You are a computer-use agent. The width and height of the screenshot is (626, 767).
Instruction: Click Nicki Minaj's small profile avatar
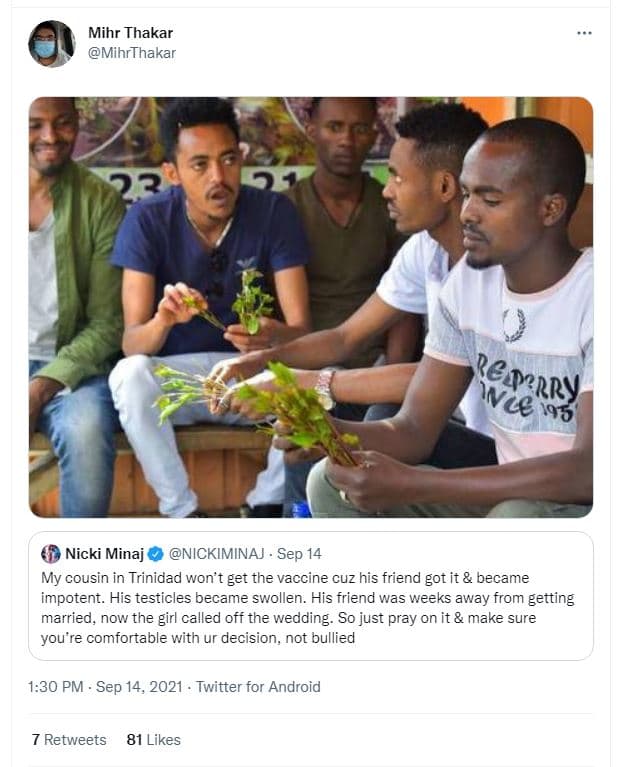[51, 553]
